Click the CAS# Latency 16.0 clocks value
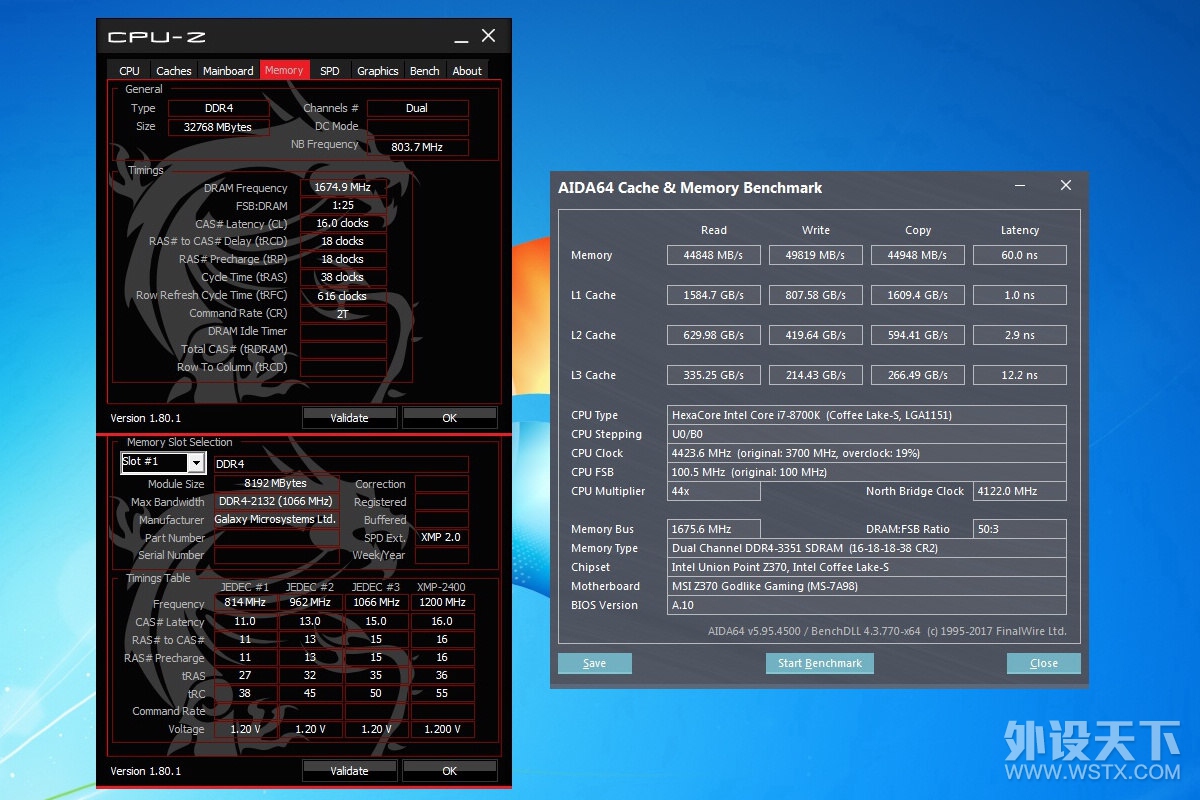 342,224
